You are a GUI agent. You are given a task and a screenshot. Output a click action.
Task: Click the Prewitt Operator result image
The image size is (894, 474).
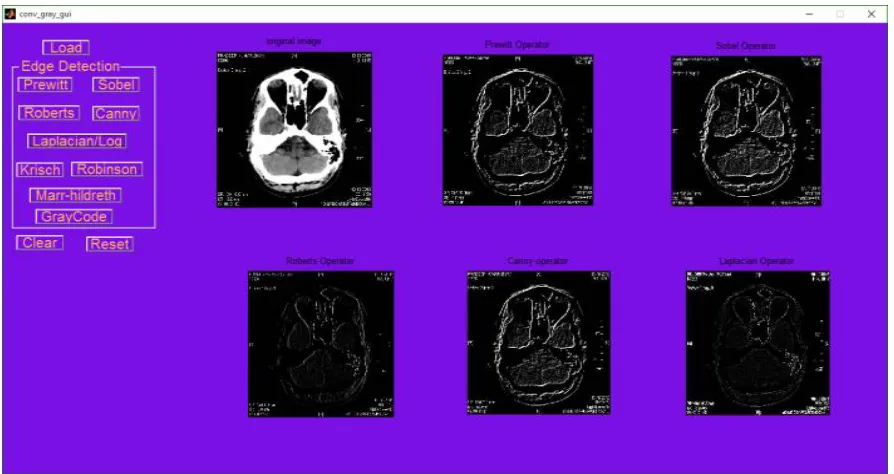pos(518,130)
